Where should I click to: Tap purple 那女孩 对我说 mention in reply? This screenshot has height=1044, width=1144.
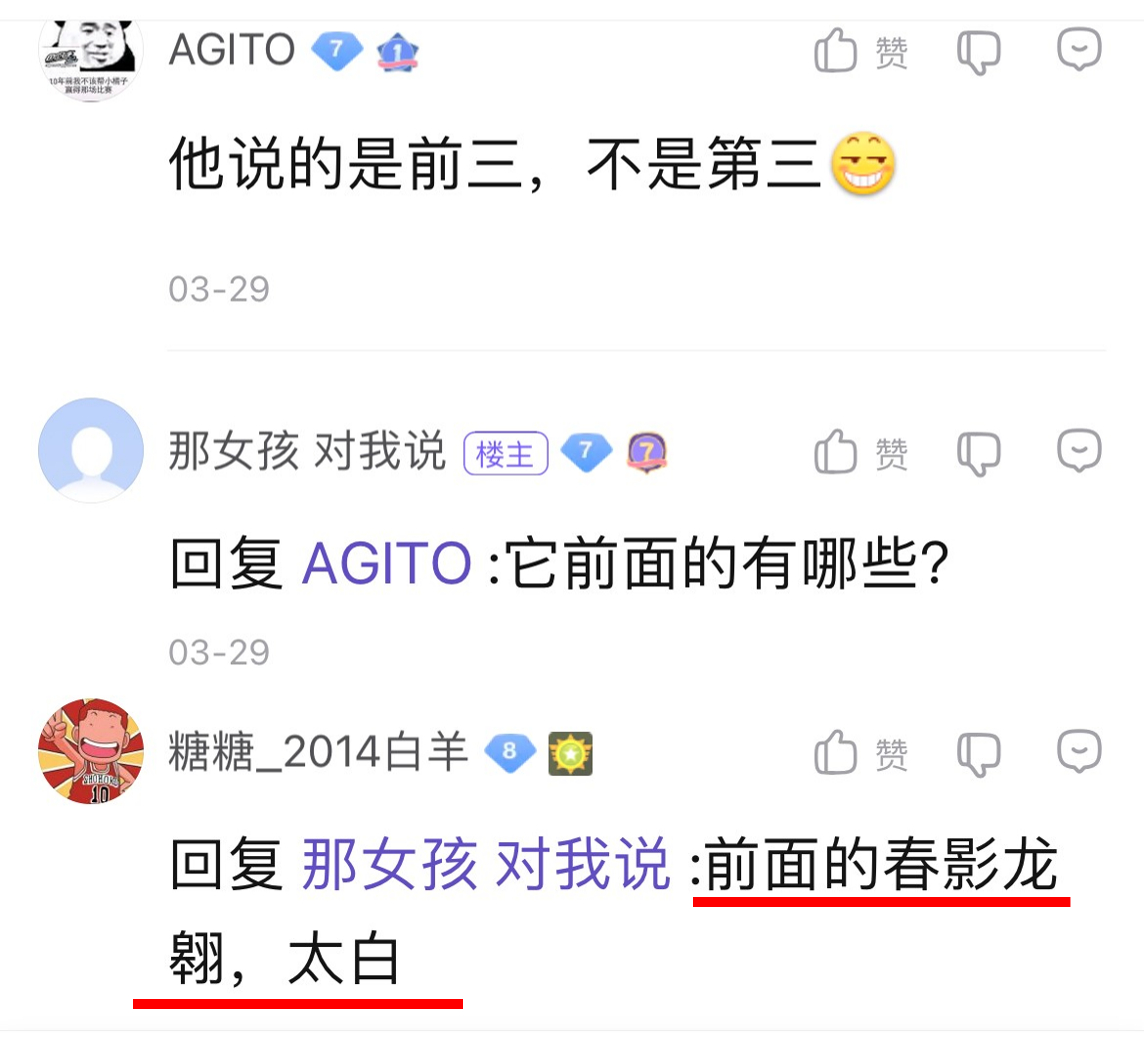(x=486, y=864)
